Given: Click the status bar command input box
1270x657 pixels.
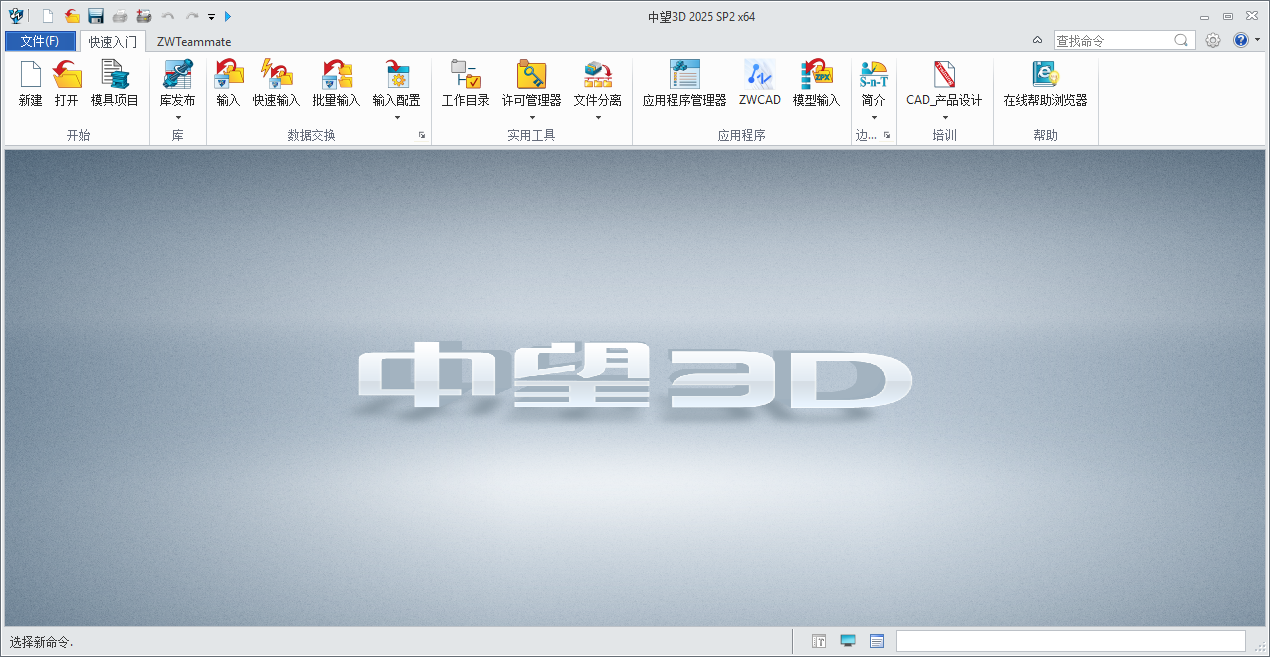Looking at the screenshot, I should (1071, 641).
